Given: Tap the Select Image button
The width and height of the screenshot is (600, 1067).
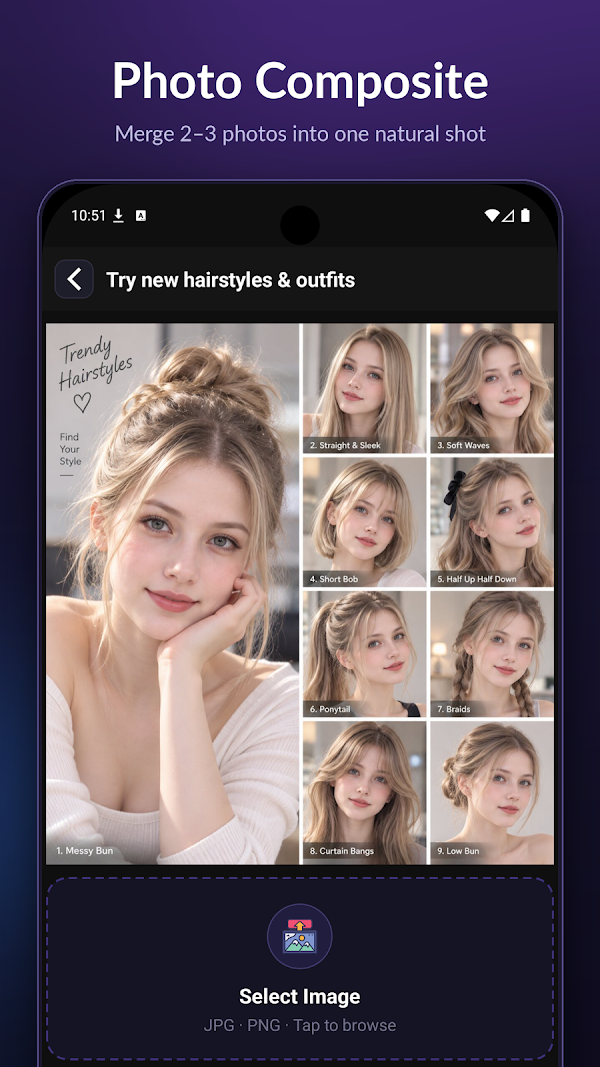Looking at the screenshot, I should pyautogui.click(x=300, y=968).
